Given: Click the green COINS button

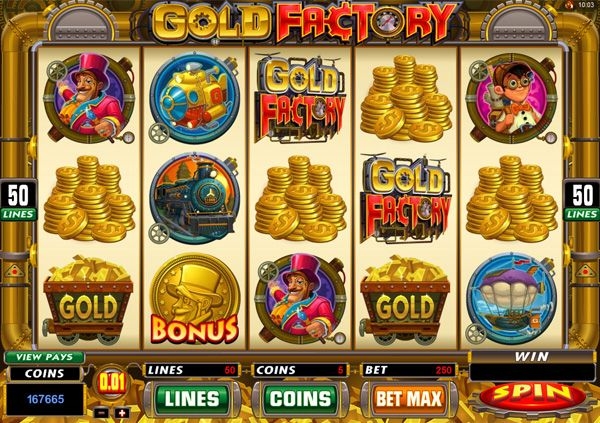Looking at the screenshot, I should pyautogui.click(x=300, y=399).
